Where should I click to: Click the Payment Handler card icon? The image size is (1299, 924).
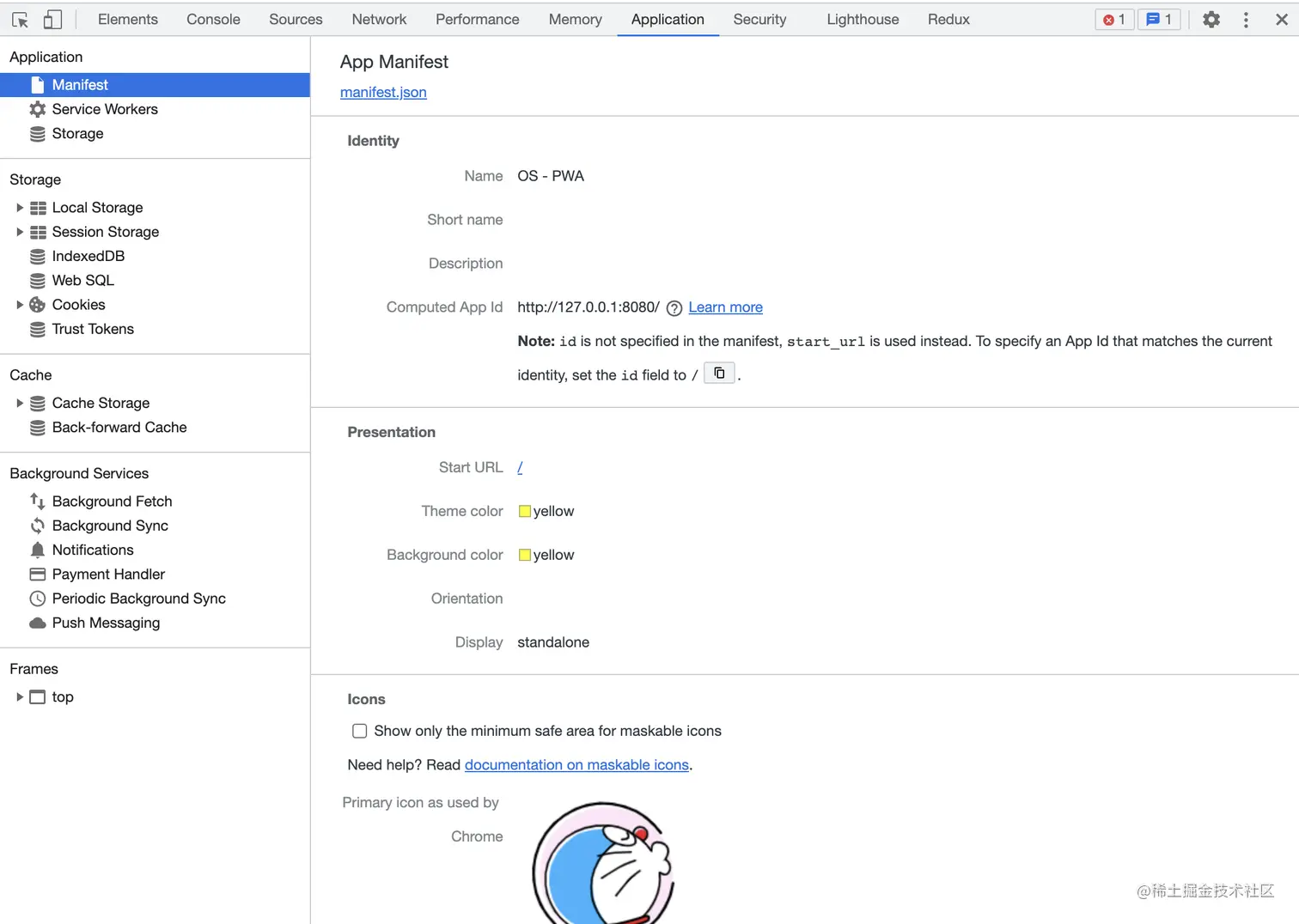coord(38,574)
